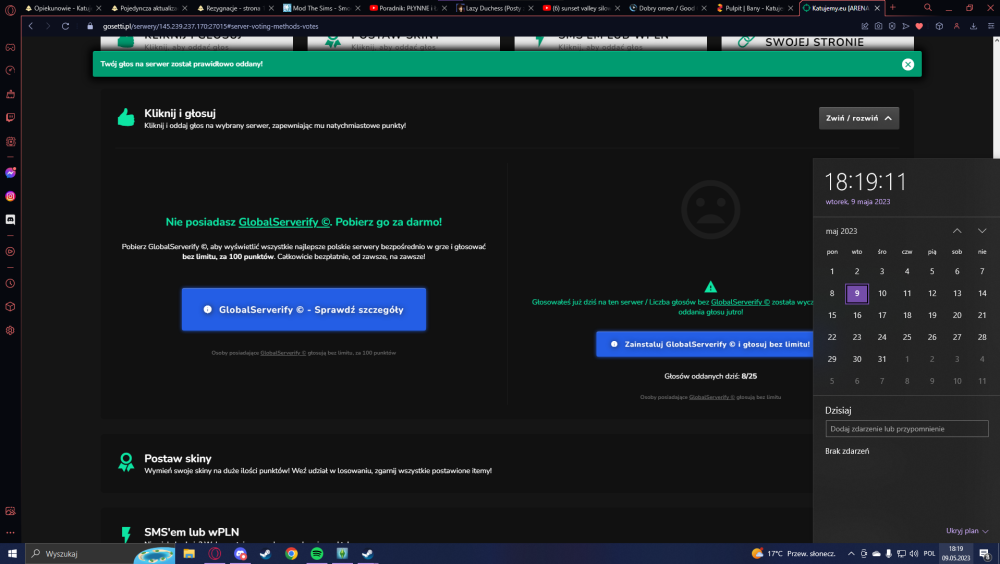The image size is (1000, 564).
Task: Go to previous month in calendar
Action: pyautogui.click(x=957, y=231)
